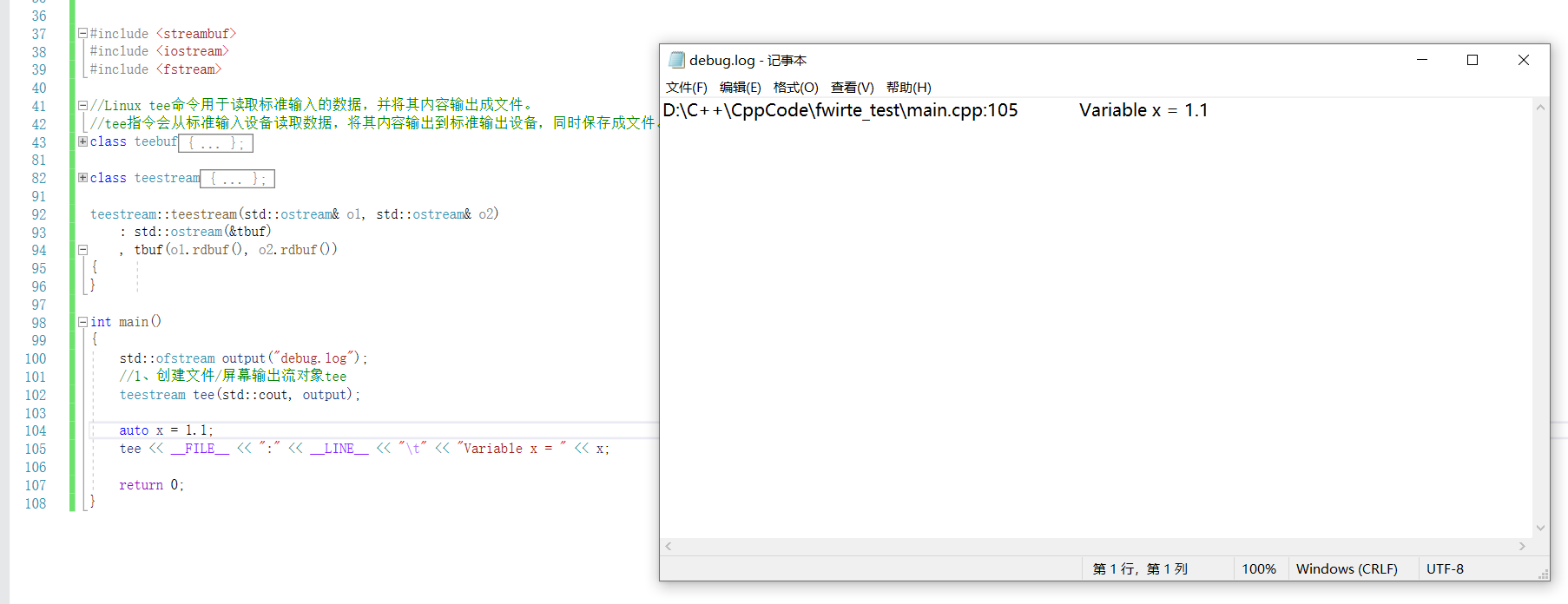Click the resize grip in Notepad corner
1568x604 pixels.
click(x=1543, y=574)
